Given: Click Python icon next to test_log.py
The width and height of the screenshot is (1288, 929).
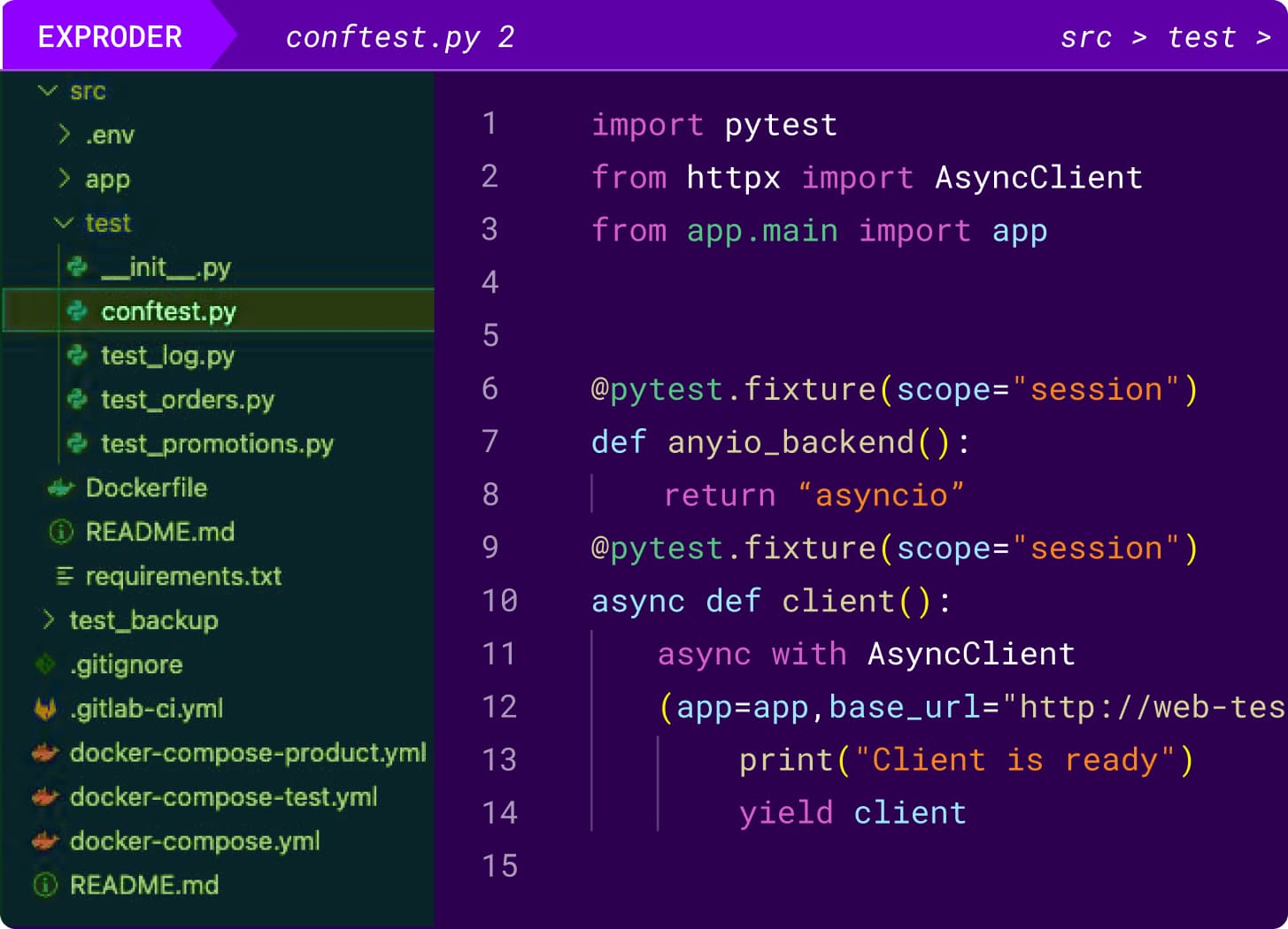Looking at the screenshot, I should (x=78, y=355).
